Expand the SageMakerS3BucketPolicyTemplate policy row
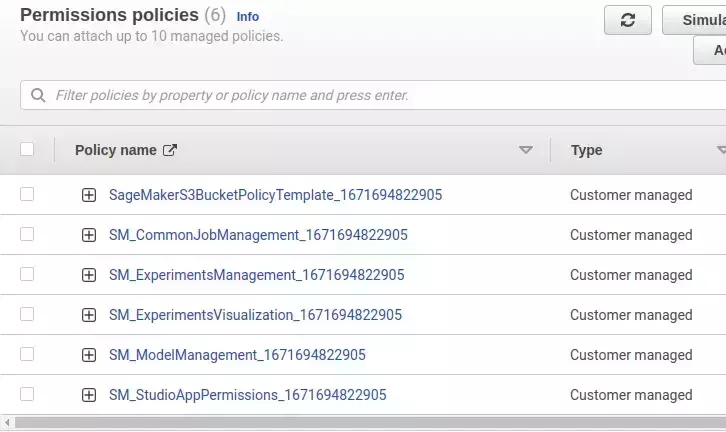Image resolution: width=726 pixels, height=432 pixels. point(89,195)
